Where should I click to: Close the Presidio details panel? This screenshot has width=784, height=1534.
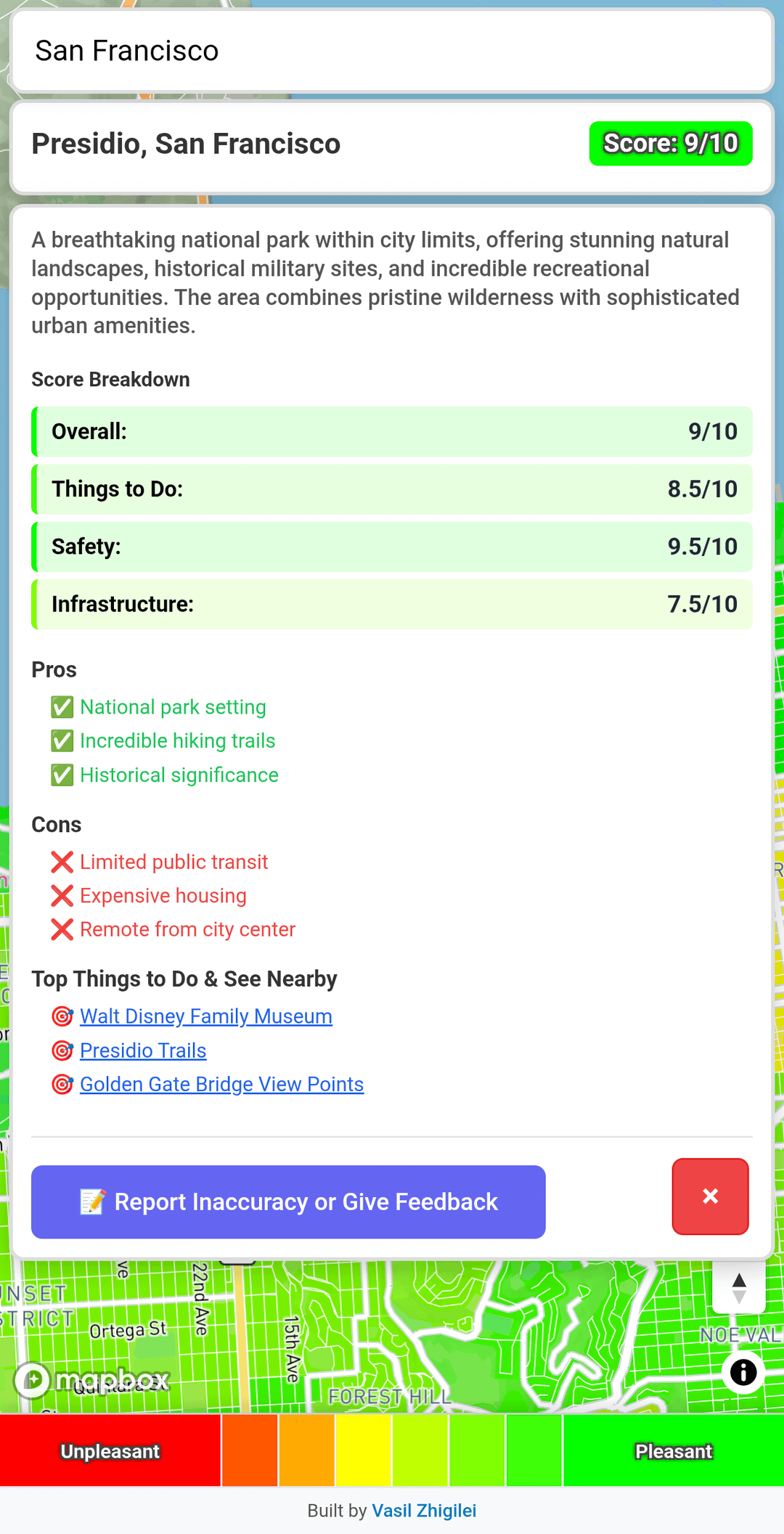[710, 1196]
